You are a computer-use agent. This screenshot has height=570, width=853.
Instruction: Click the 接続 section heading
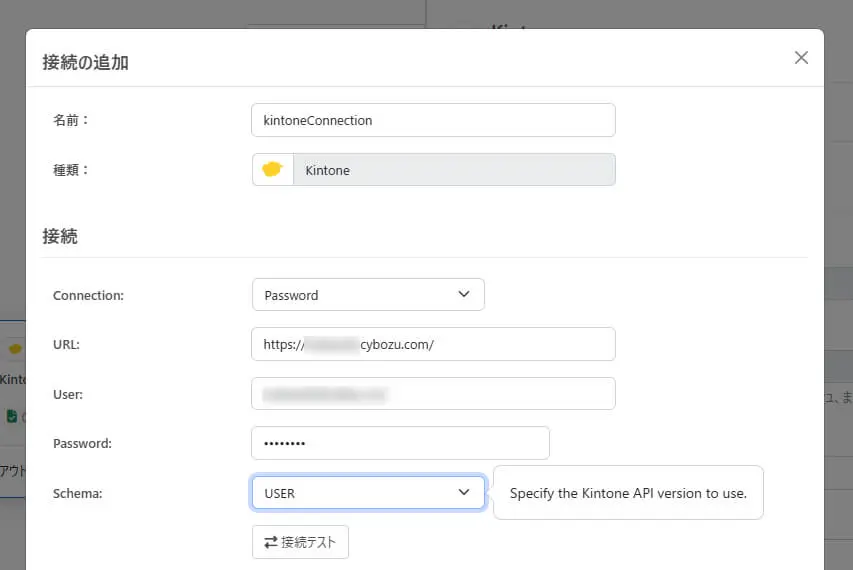point(60,237)
